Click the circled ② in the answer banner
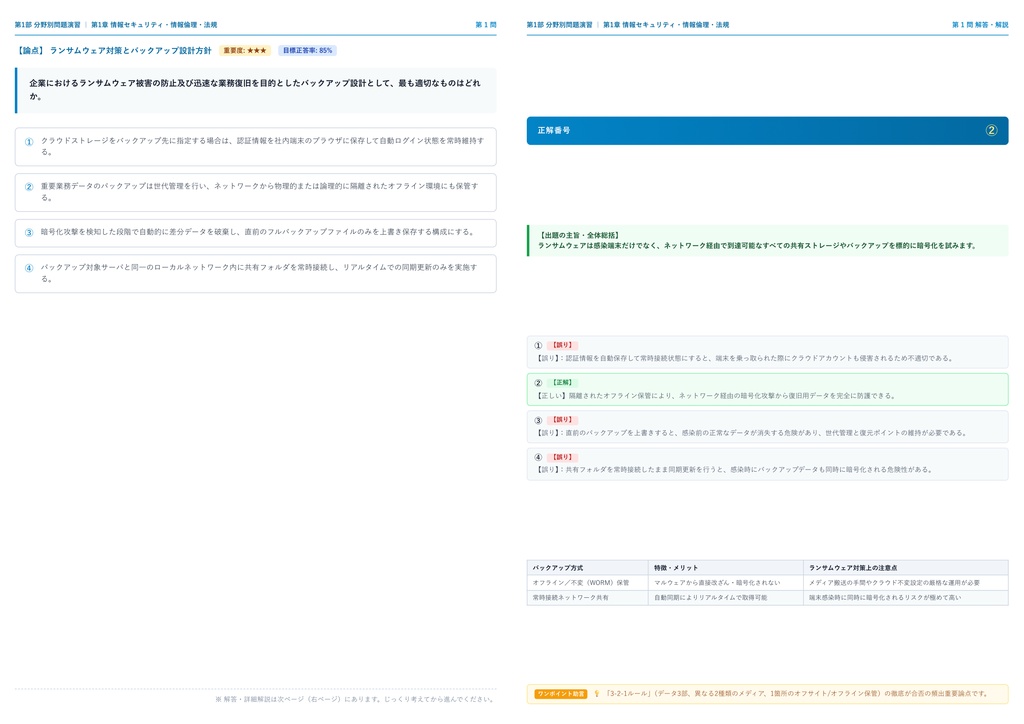Image resolution: width=1024 pixels, height=724 pixels. (x=991, y=131)
